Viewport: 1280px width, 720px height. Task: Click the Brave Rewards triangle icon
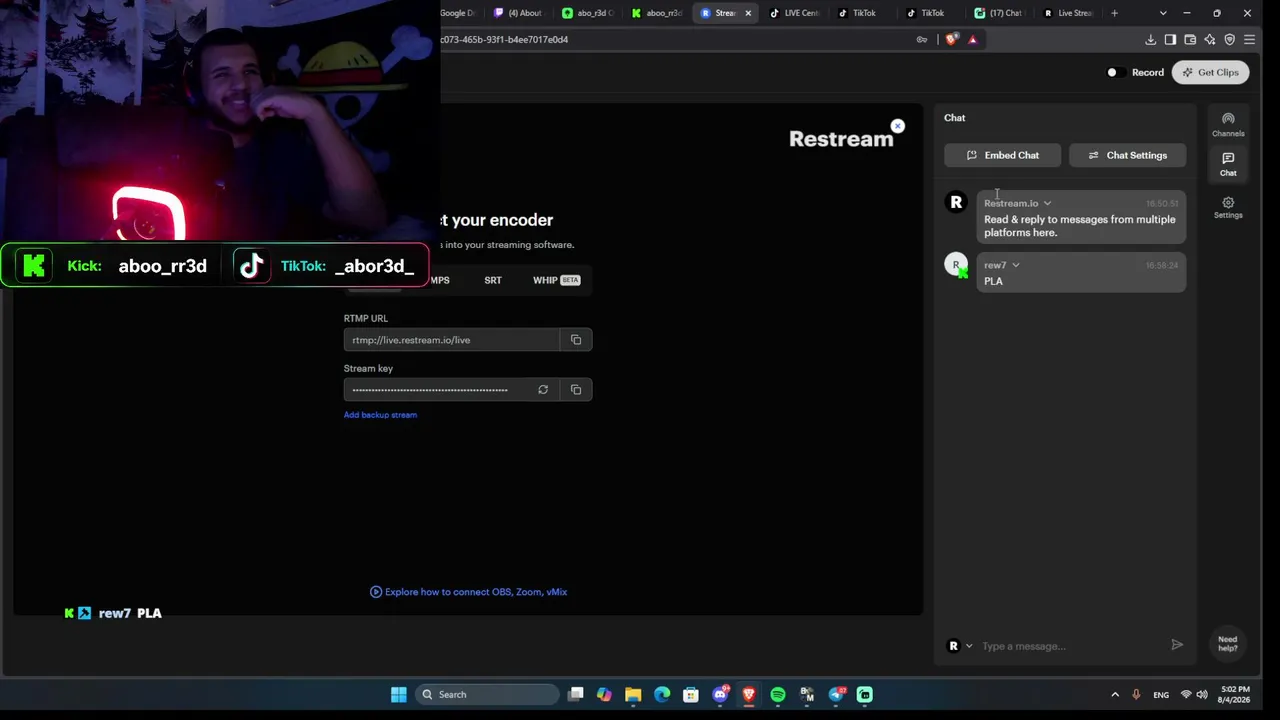[972, 39]
